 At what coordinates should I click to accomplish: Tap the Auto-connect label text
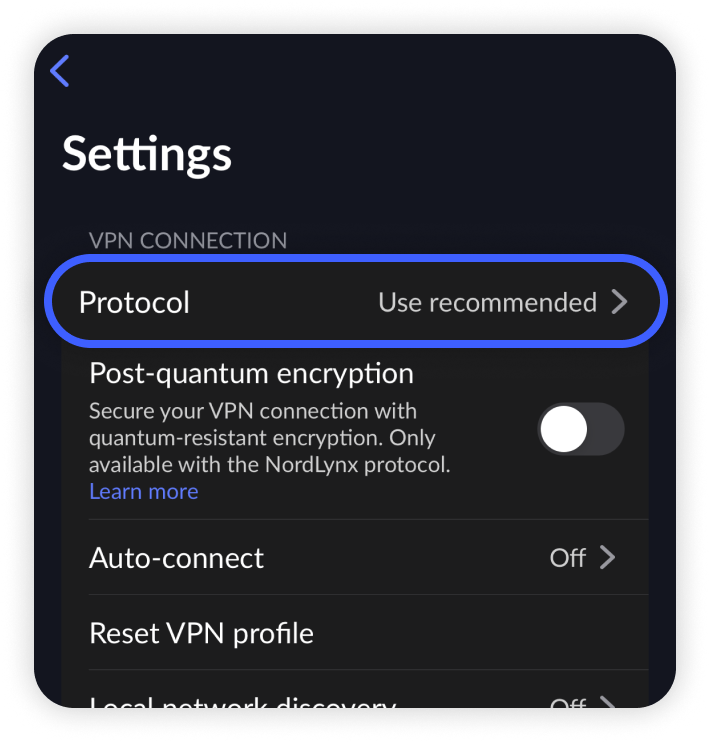click(176, 558)
